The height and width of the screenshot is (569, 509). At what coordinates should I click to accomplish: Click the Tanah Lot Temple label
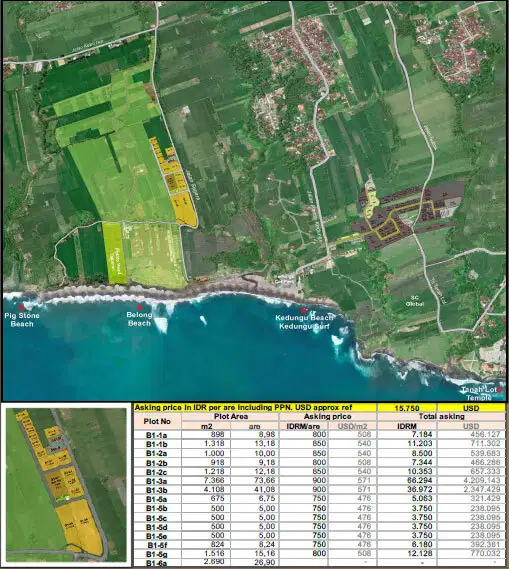[x=478, y=394]
